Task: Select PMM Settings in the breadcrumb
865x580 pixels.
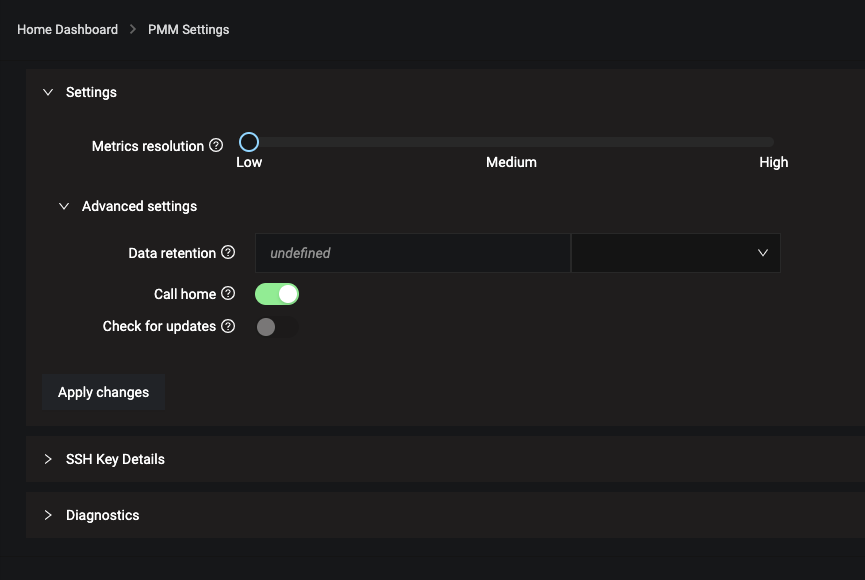Action: pyautogui.click(x=189, y=29)
